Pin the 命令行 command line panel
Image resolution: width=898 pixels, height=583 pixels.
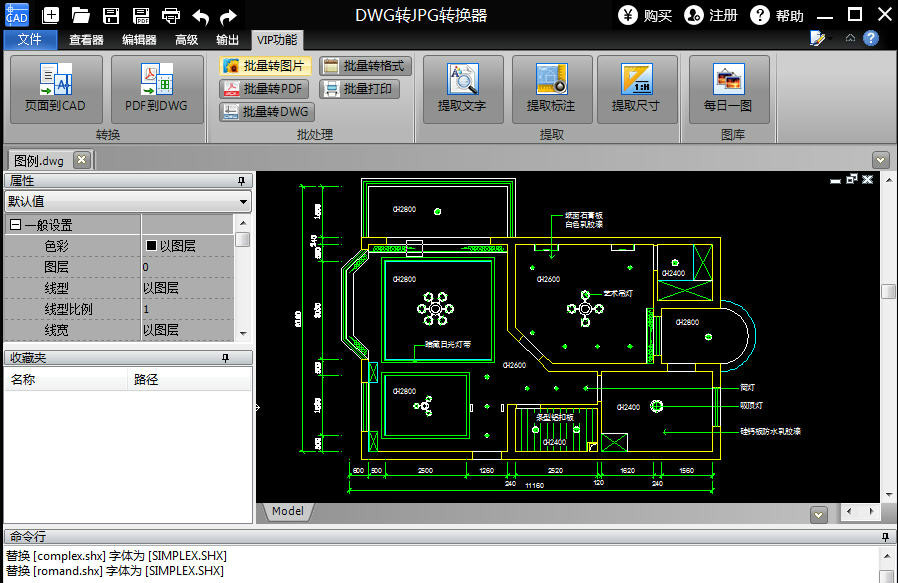point(885,537)
